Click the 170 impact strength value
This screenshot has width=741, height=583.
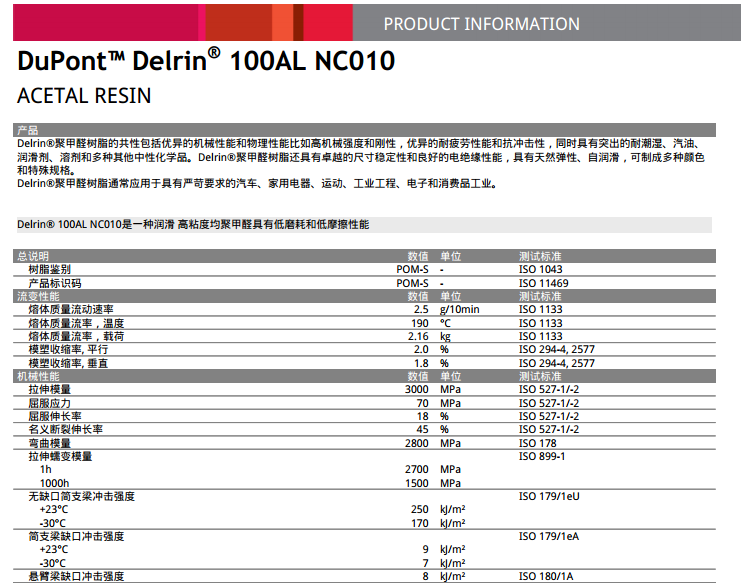click(x=420, y=523)
